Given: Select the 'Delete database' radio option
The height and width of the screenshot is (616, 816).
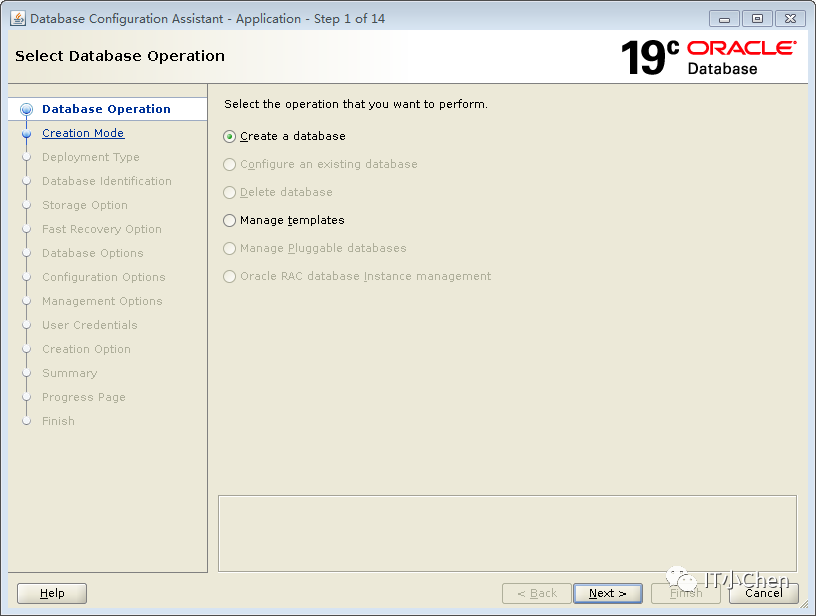Looking at the screenshot, I should (230, 192).
